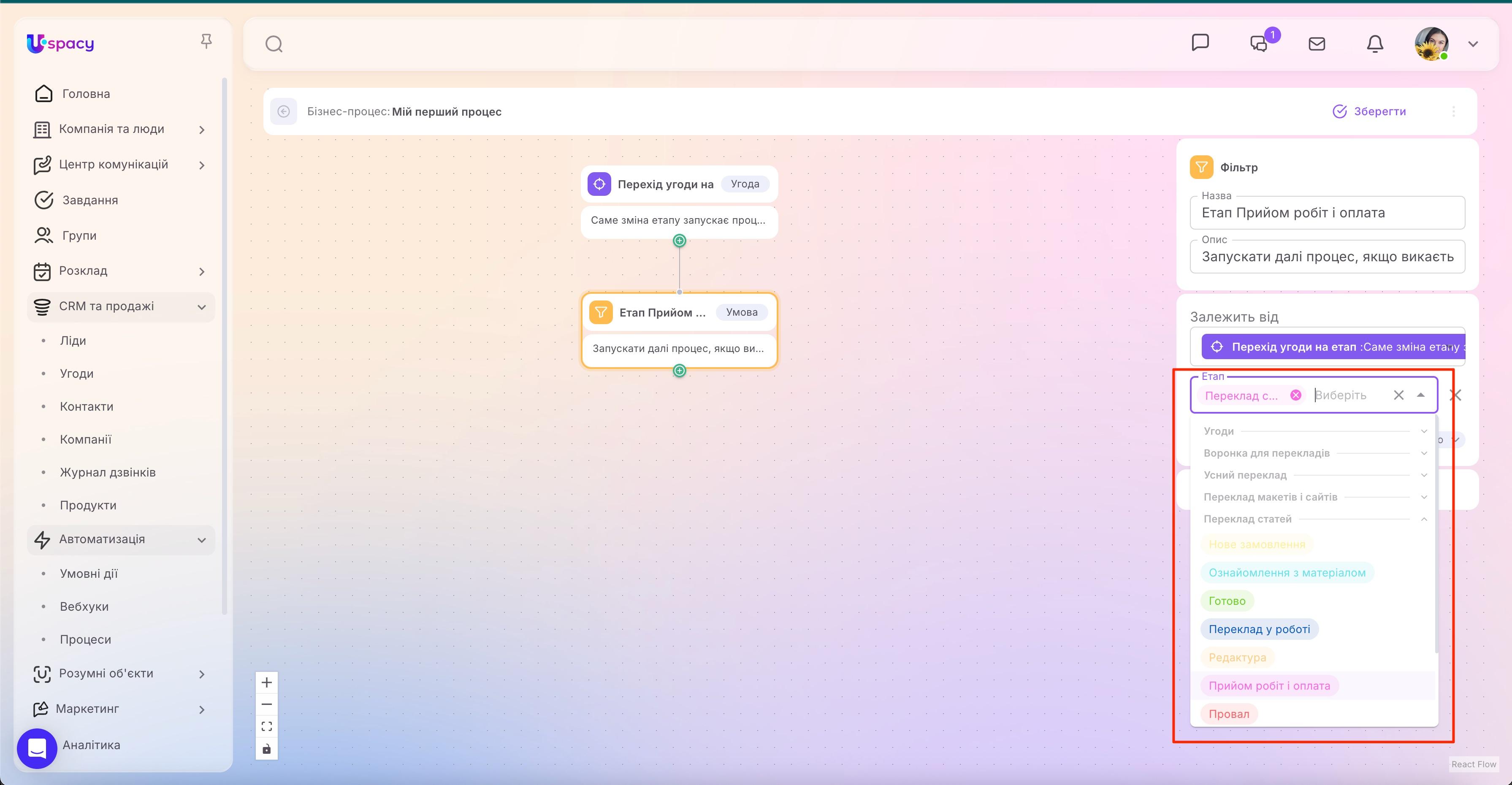Click the search magnifier icon in top bar

tap(274, 43)
